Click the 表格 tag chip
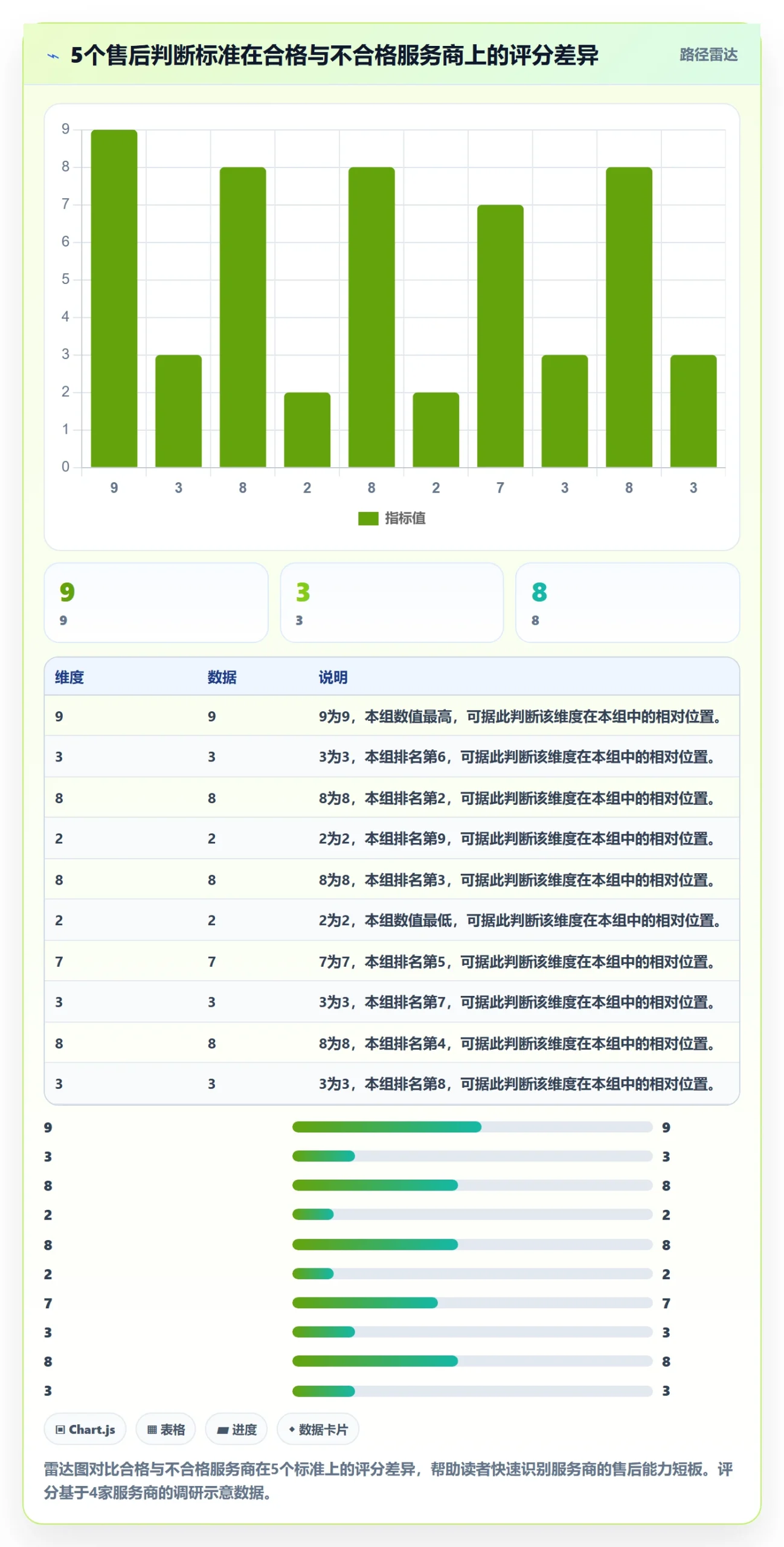The width and height of the screenshot is (784, 1547). [x=166, y=1429]
